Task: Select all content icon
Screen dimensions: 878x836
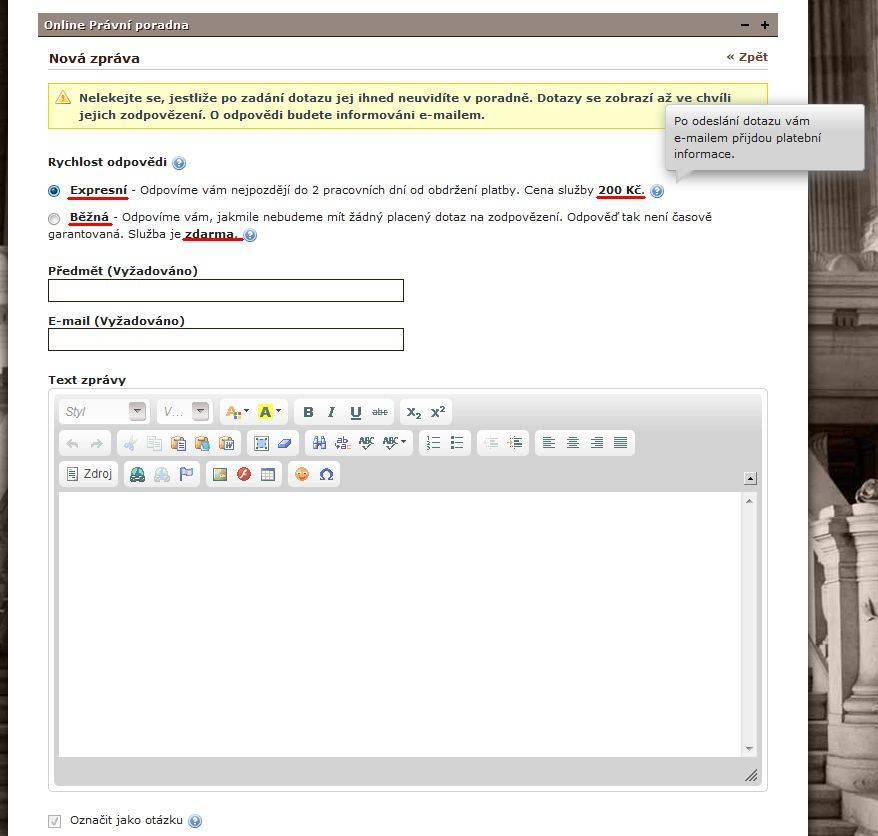Action: [x=261, y=443]
